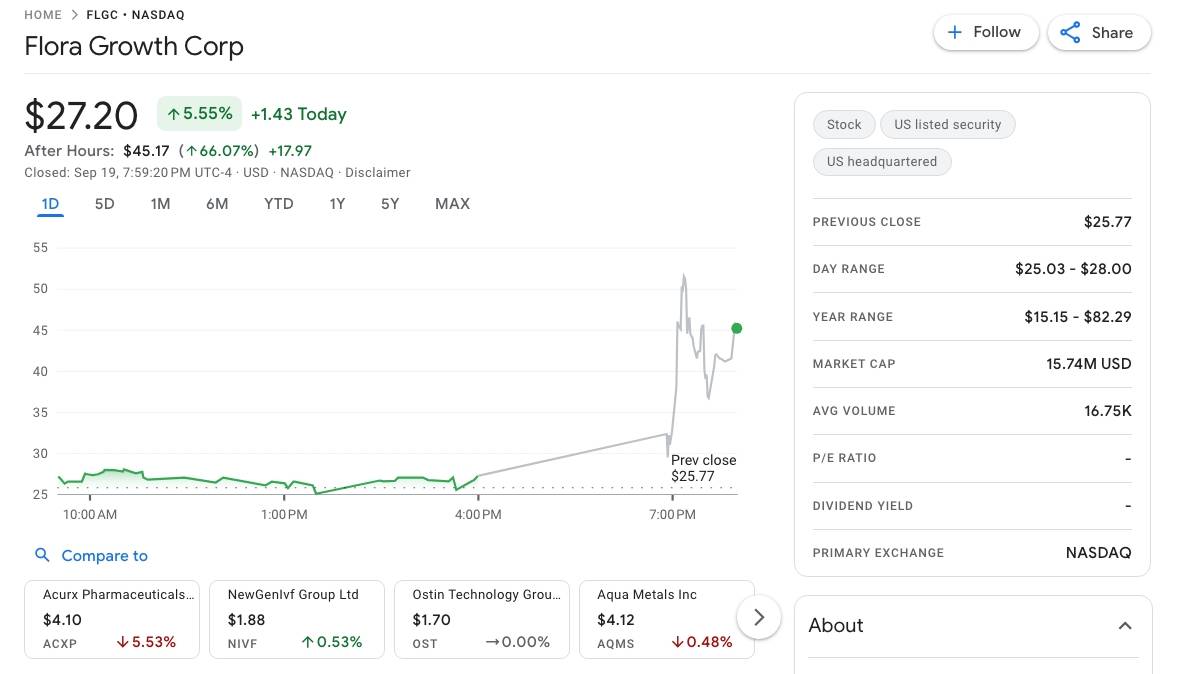This screenshot has height=674, width=1182.
Task: Click the Year Range value
Action: click(1077, 317)
